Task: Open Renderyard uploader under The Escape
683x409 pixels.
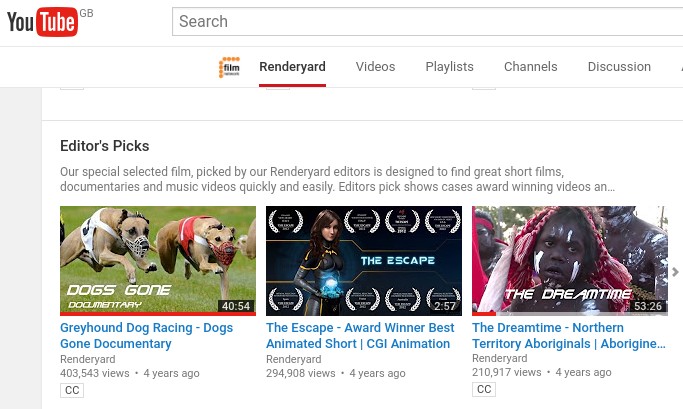Action: [294, 359]
